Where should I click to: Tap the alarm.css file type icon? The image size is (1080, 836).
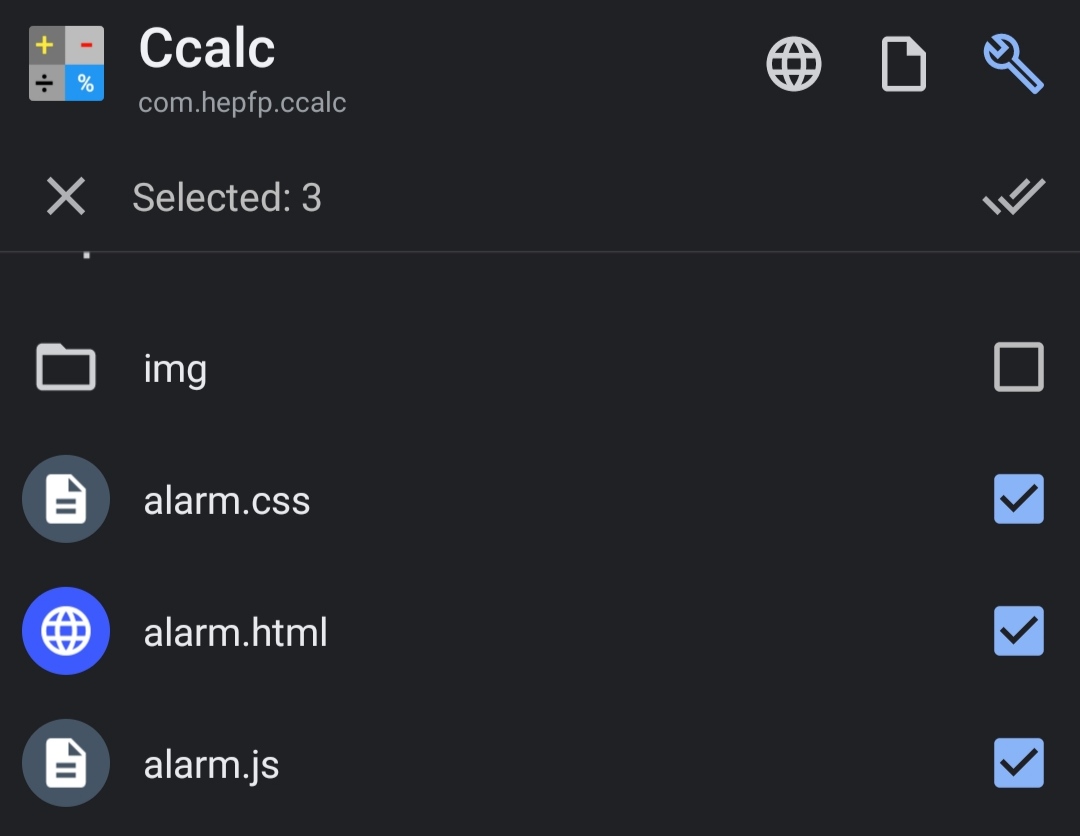(x=65, y=499)
